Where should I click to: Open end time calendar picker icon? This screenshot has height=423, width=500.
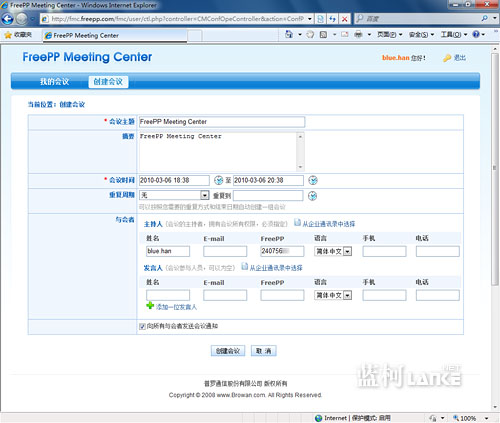313,180
